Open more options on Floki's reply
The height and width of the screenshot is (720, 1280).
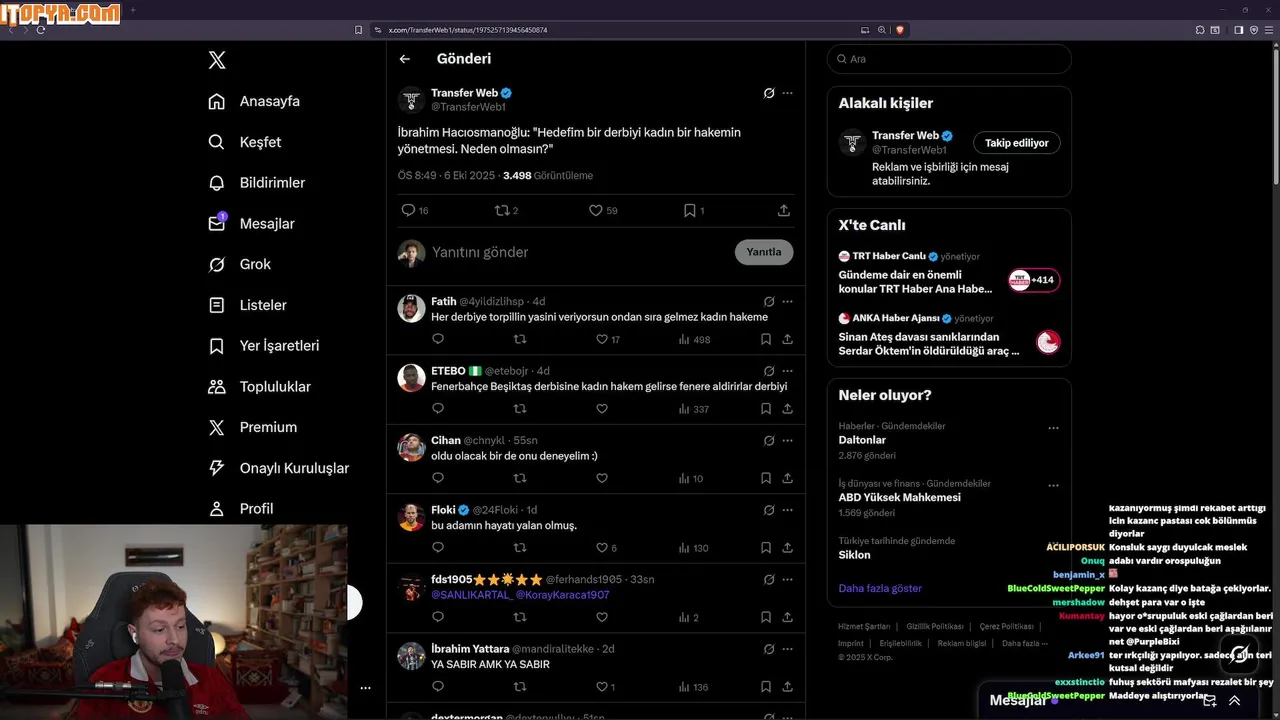[x=788, y=510]
